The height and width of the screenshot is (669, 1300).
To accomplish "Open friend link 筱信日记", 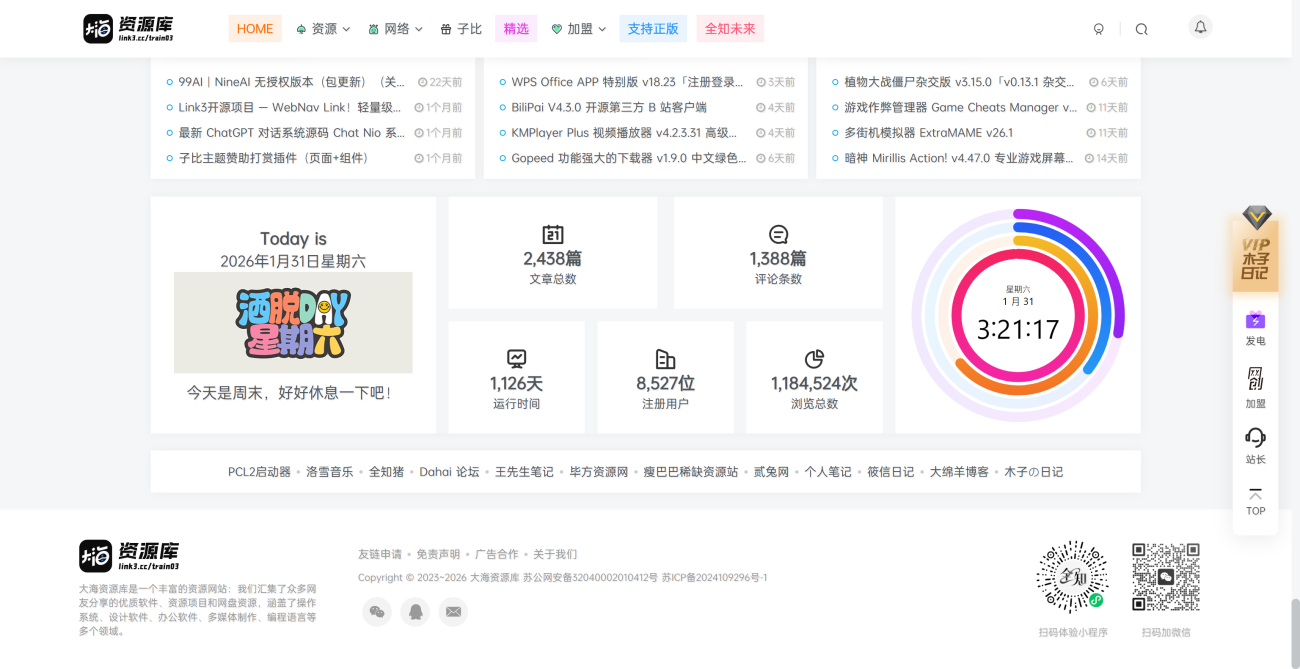I will click(x=890, y=472).
